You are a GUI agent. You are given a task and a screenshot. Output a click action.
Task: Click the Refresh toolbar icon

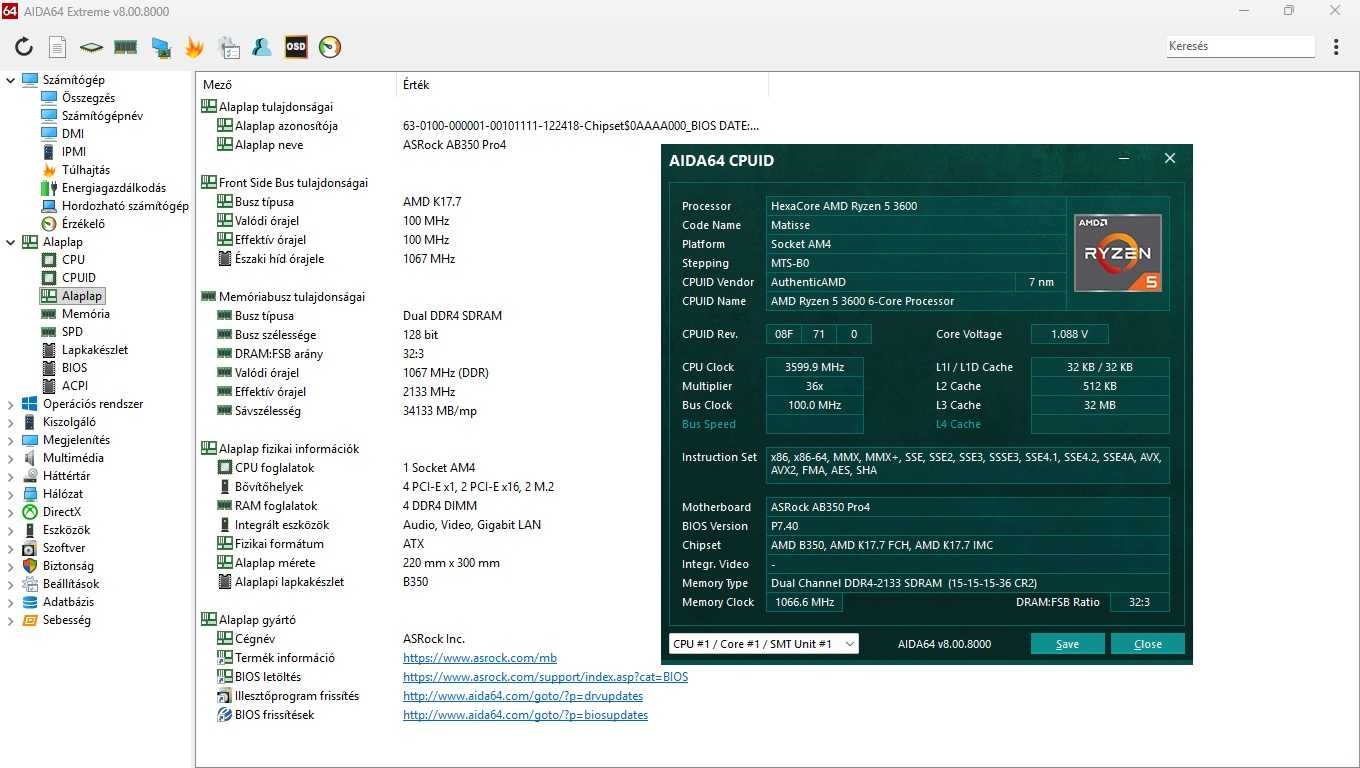(x=24, y=47)
